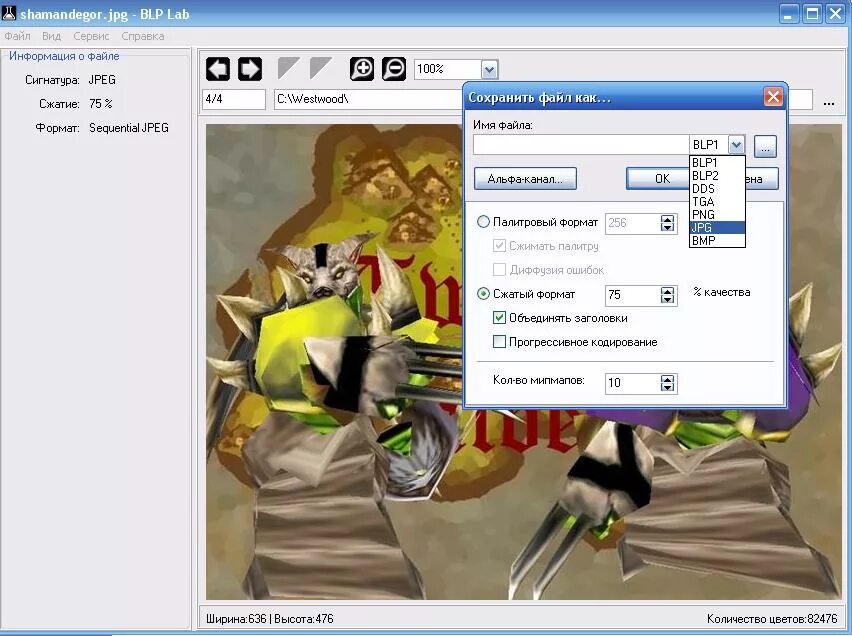This screenshot has height=636, width=852.
Task: Increase the quality value with up arrow
Action: (667, 291)
